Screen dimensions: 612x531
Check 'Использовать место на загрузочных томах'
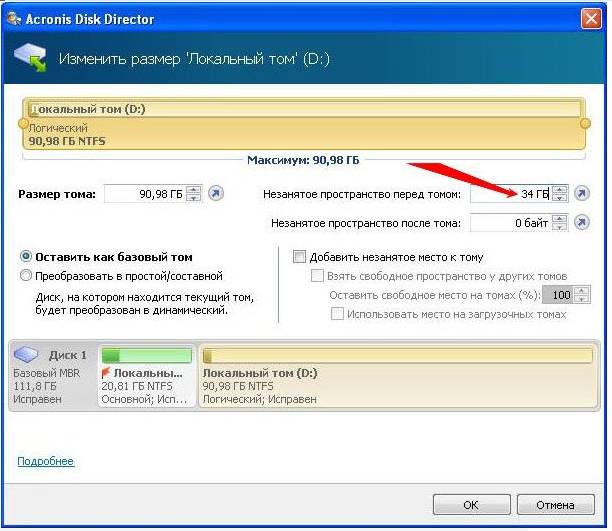[337, 314]
